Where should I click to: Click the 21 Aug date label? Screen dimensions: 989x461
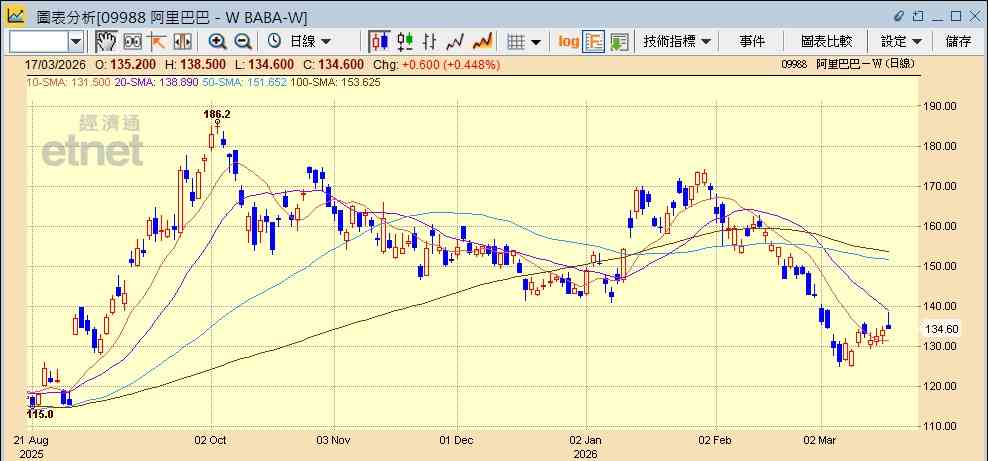pos(32,440)
